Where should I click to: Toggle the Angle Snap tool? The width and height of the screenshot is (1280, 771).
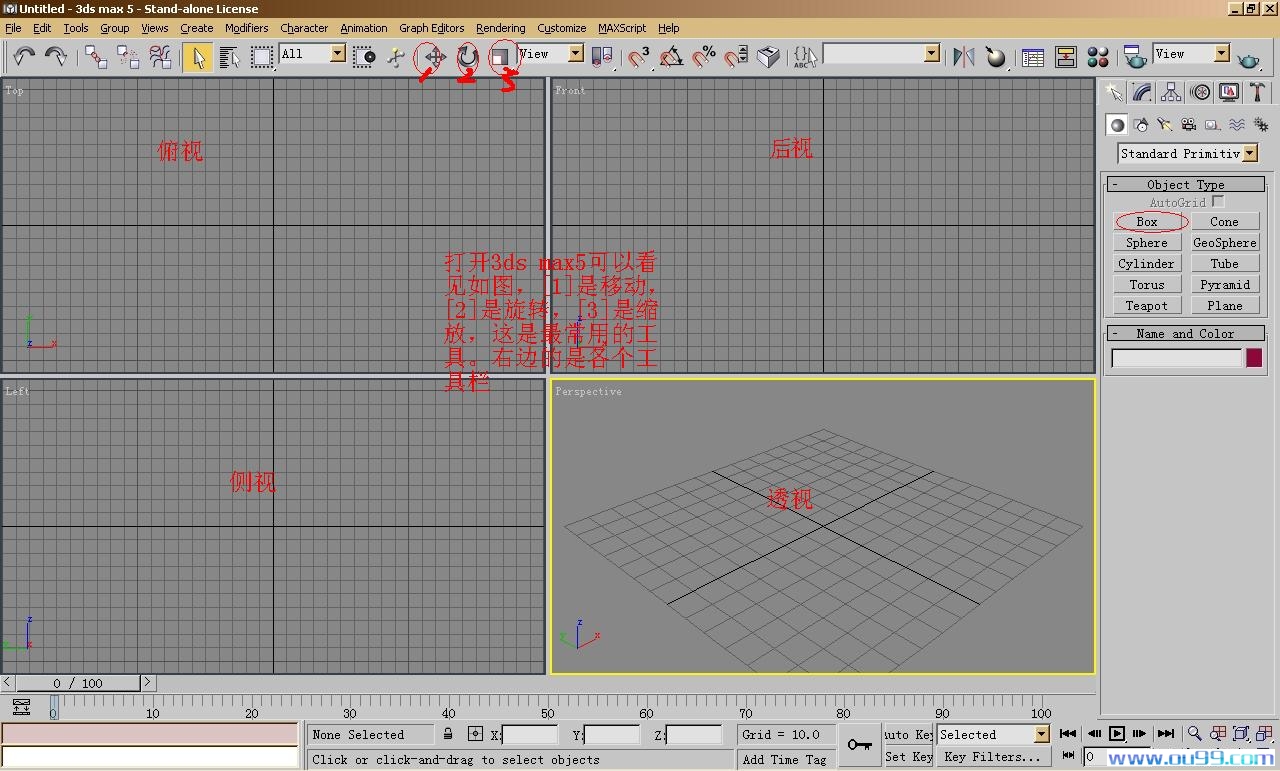(671, 56)
